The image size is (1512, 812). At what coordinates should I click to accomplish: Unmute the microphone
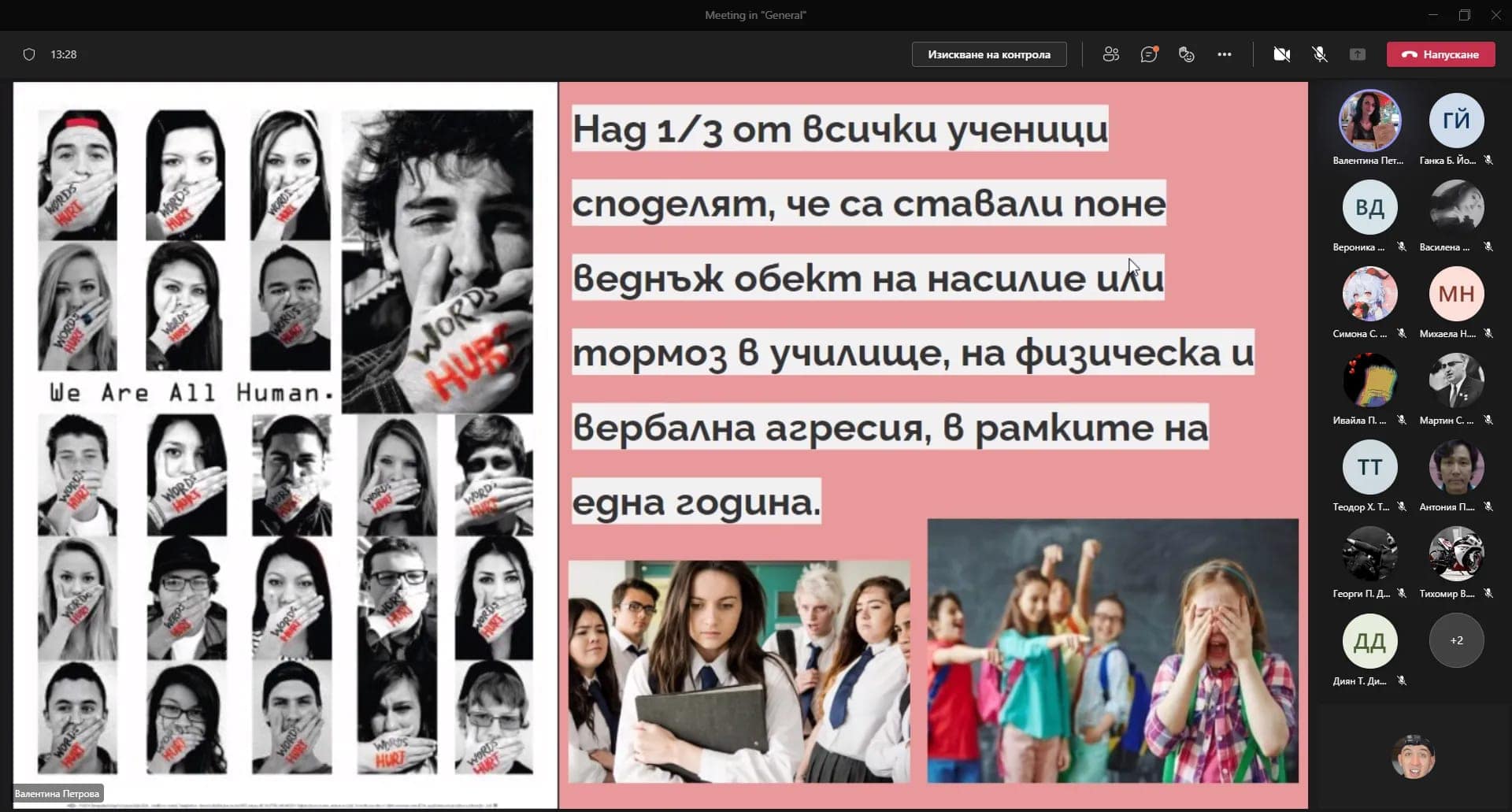tap(1320, 54)
